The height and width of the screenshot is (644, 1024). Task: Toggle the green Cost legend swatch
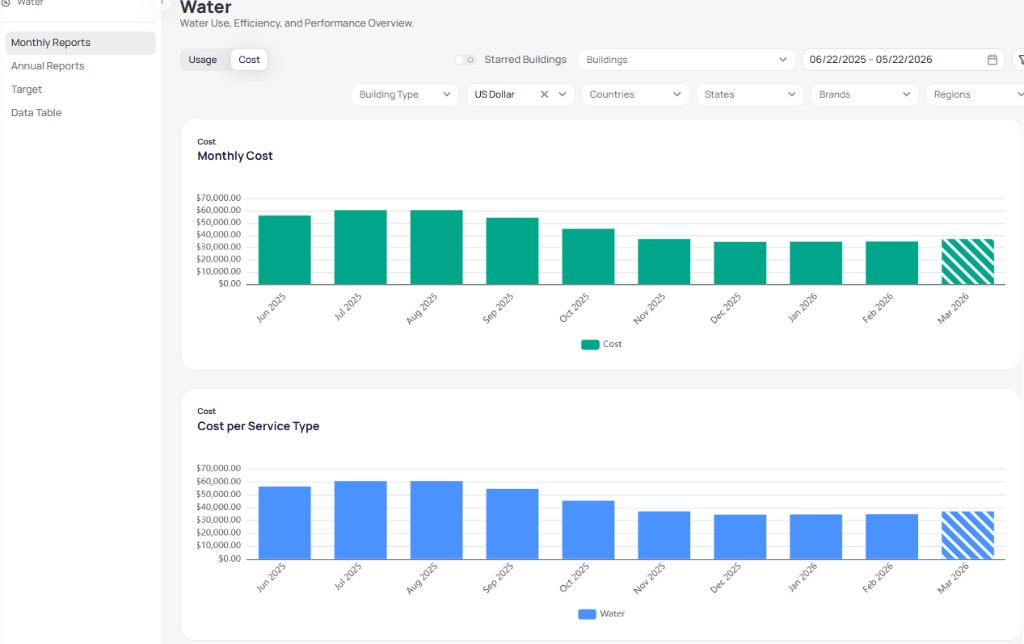point(590,344)
